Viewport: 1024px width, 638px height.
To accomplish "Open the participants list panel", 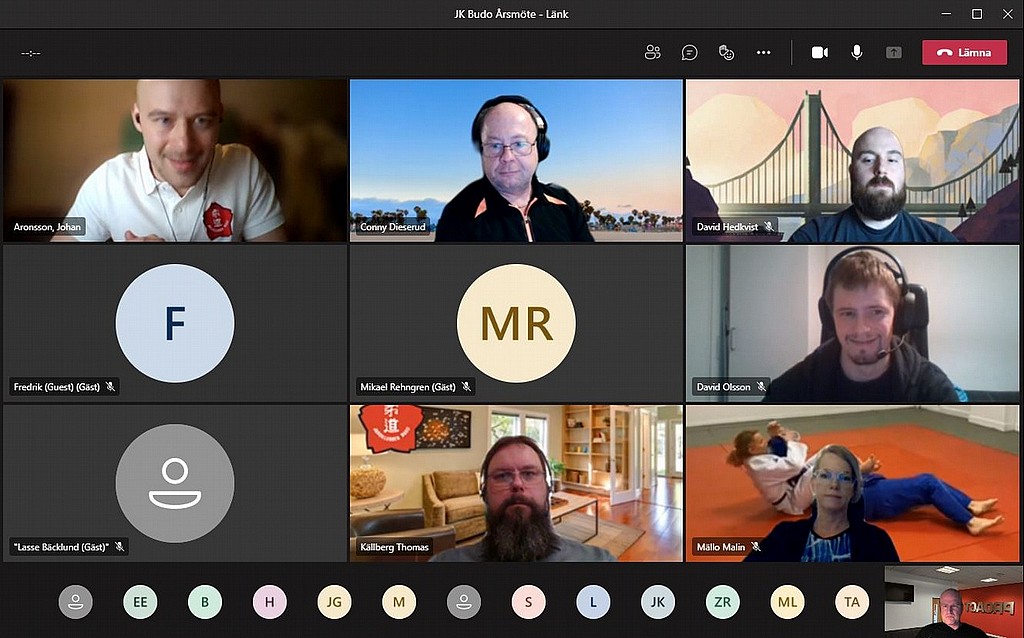I will 653,53.
